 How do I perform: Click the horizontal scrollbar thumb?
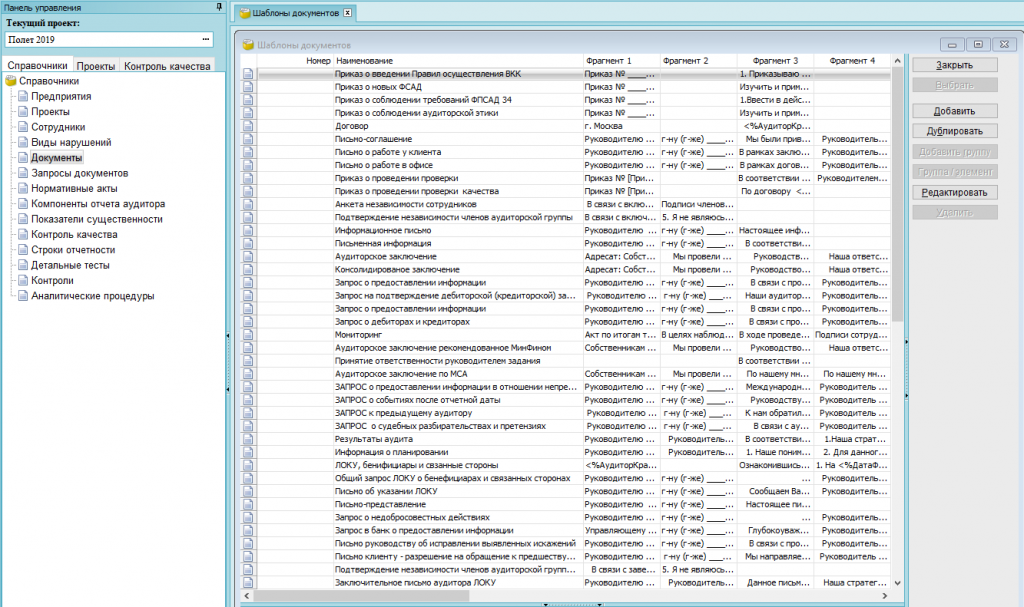coord(361,595)
